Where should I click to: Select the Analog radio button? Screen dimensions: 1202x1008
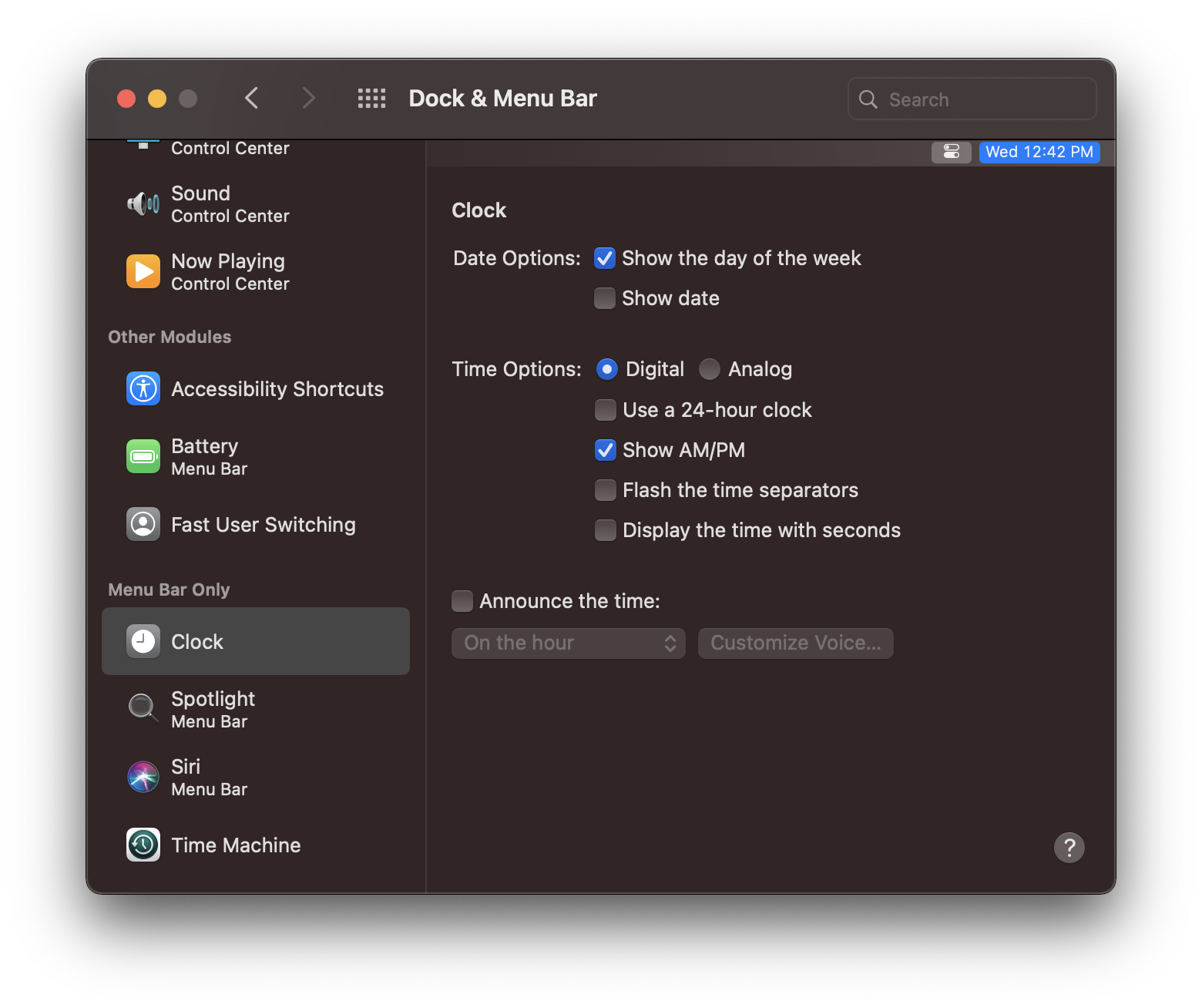[x=710, y=370]
